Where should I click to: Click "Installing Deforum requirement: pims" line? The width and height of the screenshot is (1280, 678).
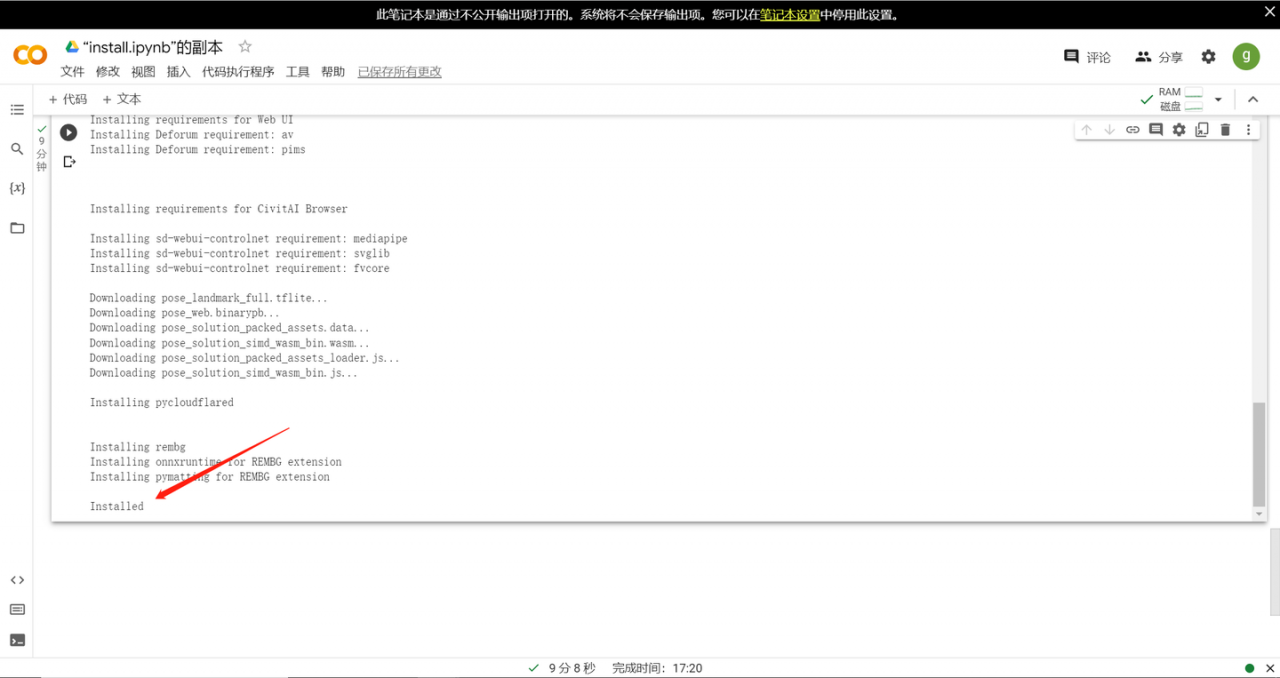[198, 150]
